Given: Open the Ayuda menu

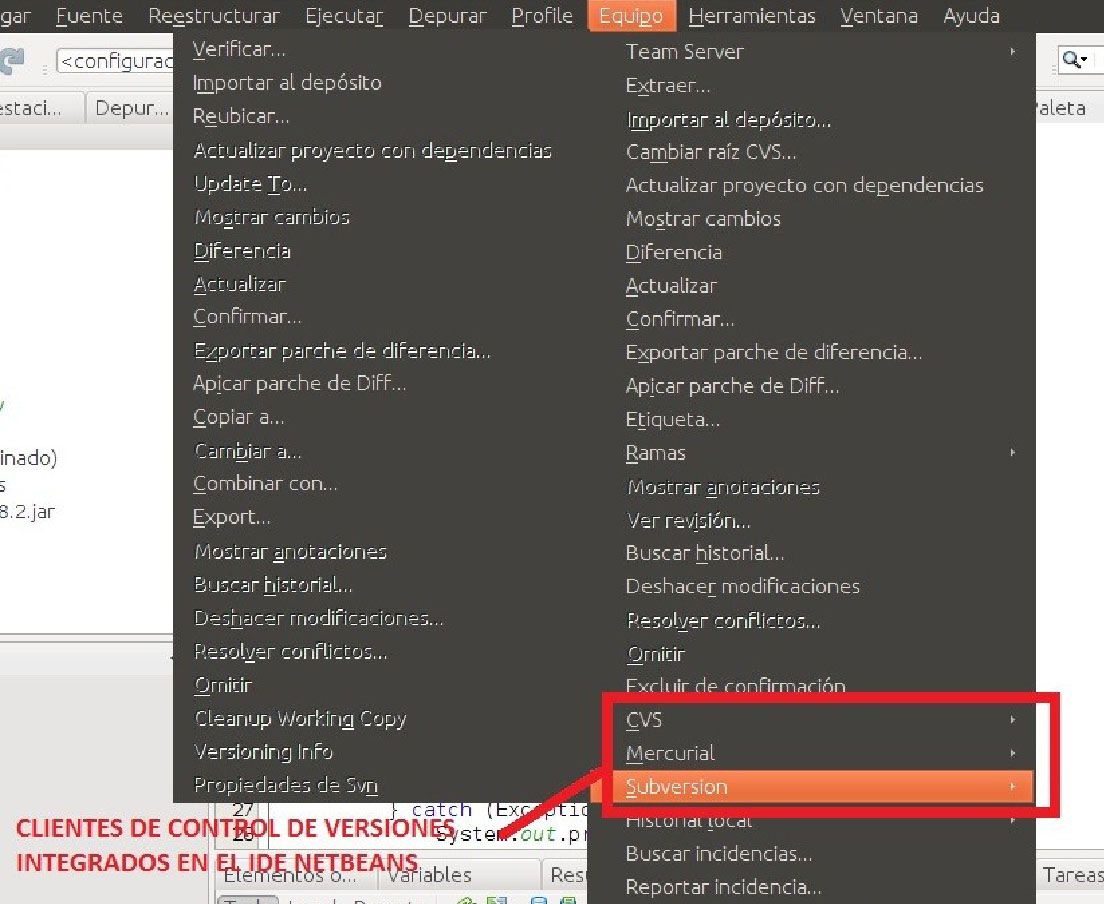Looking at the screenshot, I should [x=971, y=16].
